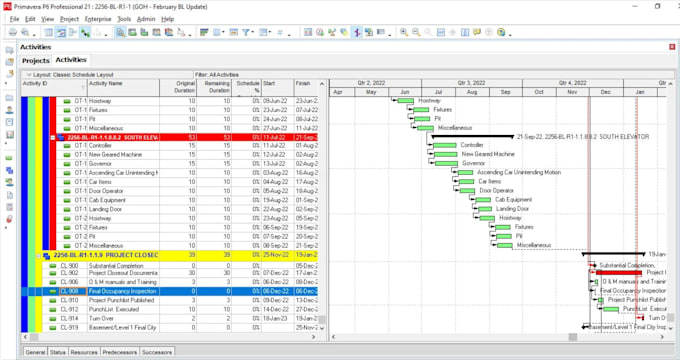The image size is (680, 360).
Task: Select the PunchList Executed activity row
Action: tap(180, 309)
